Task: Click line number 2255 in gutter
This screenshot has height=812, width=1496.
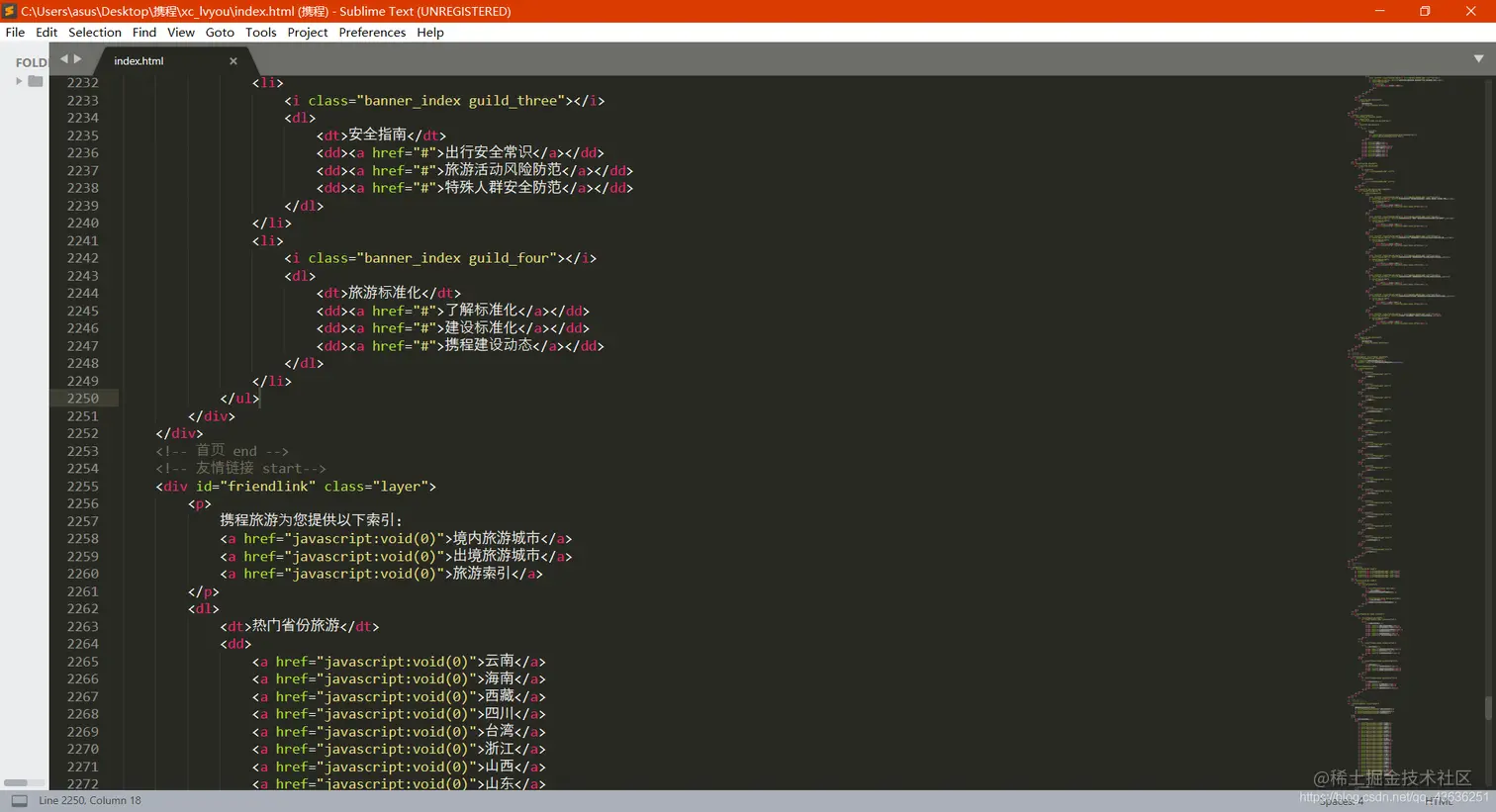Action: (x=83, y=487)
